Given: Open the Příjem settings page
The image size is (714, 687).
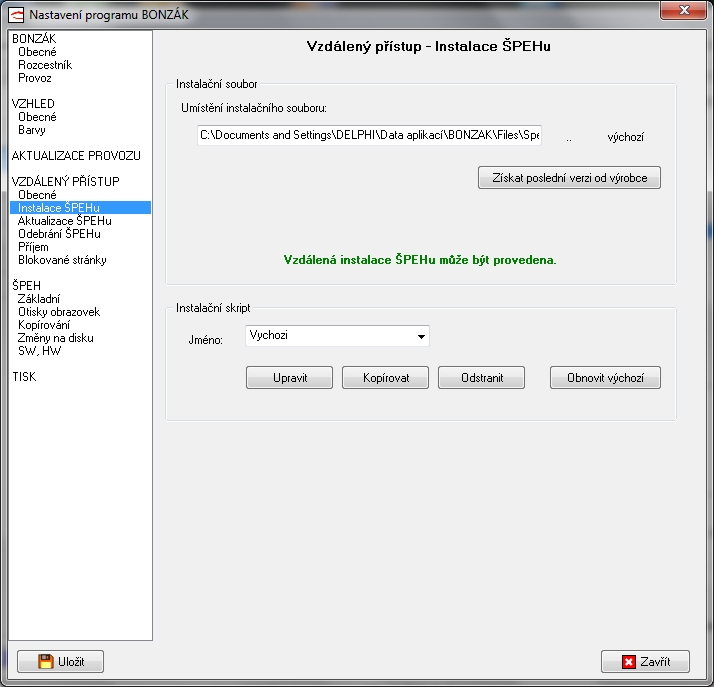Looking at the screenshot, I should pos(33,247).
